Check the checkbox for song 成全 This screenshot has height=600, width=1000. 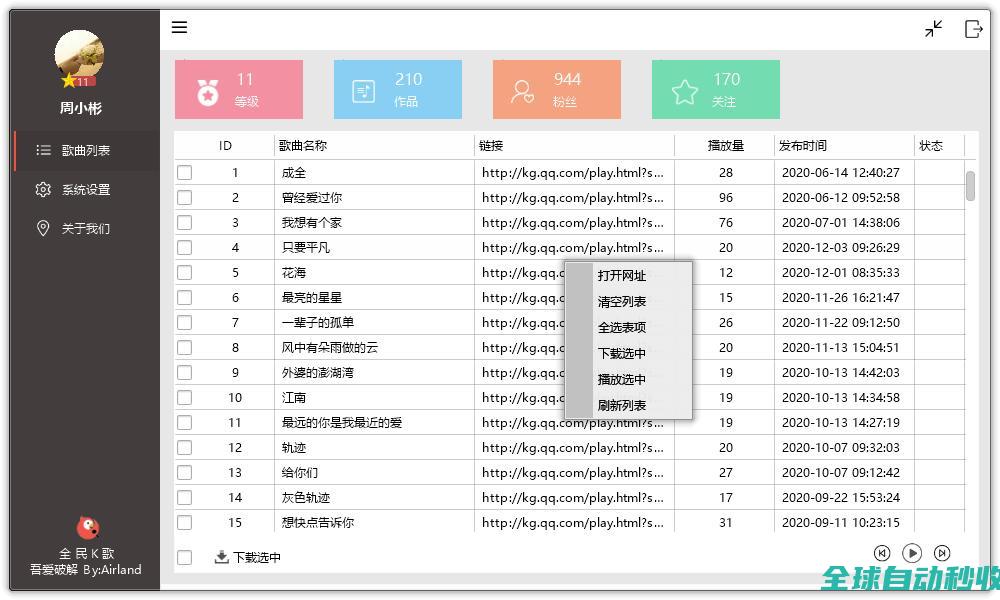pos(183,172)
